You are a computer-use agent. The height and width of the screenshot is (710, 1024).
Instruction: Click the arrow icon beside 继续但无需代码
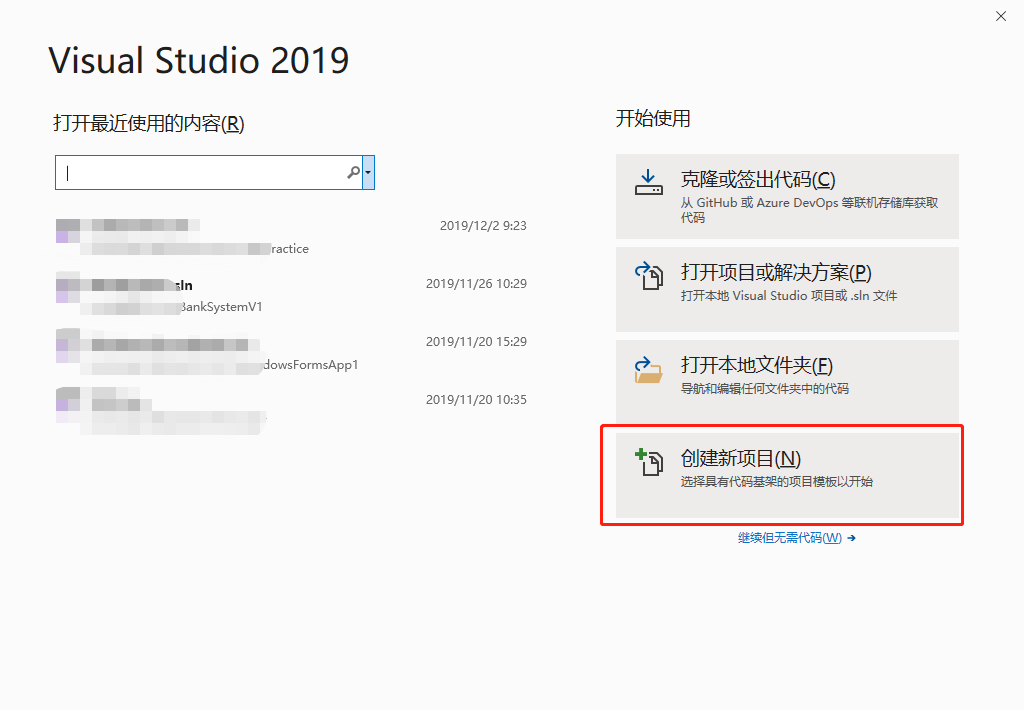point(851,538)
